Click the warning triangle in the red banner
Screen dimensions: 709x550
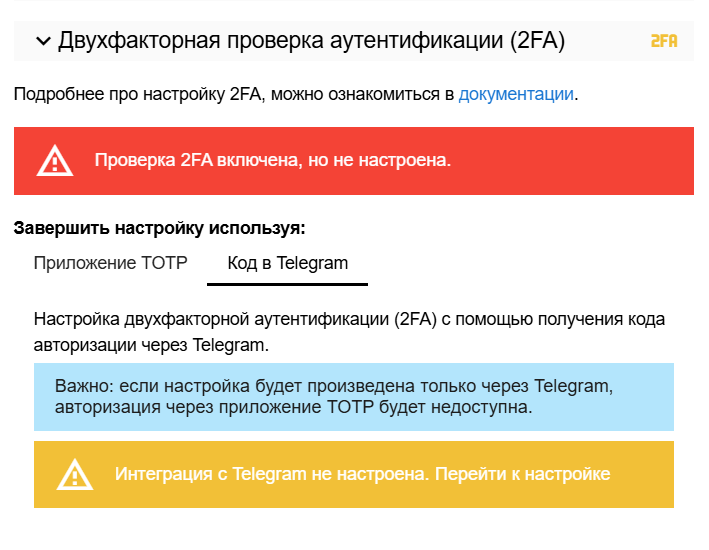55,161
